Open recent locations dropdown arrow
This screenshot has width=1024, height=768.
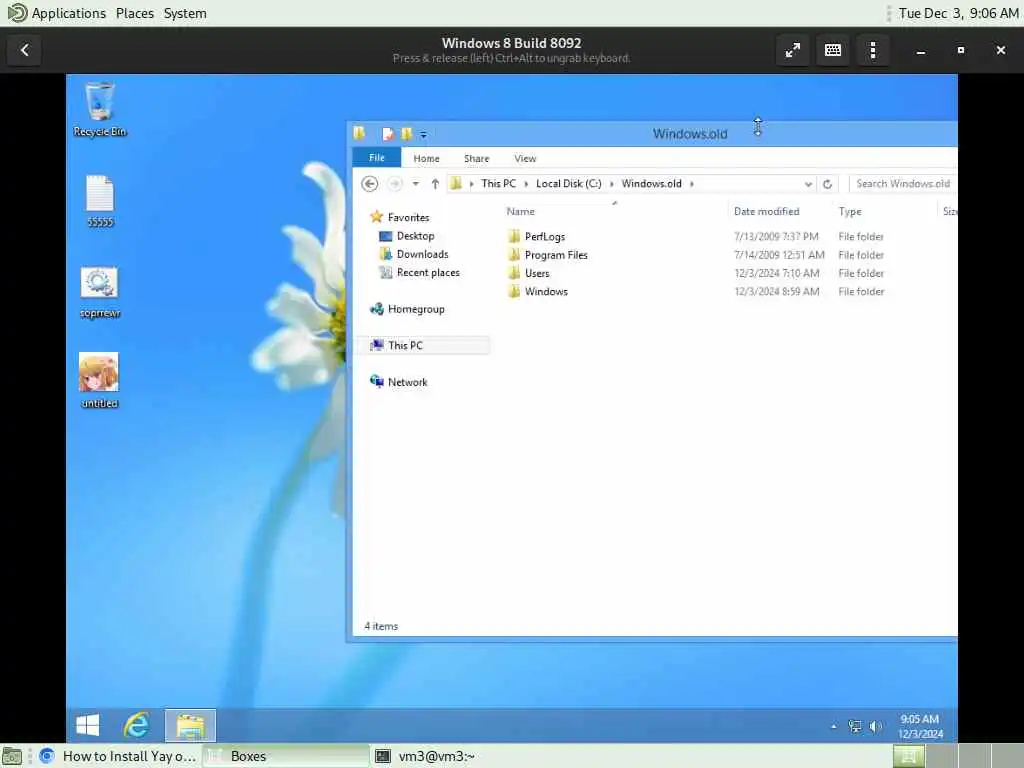point(415,184)
